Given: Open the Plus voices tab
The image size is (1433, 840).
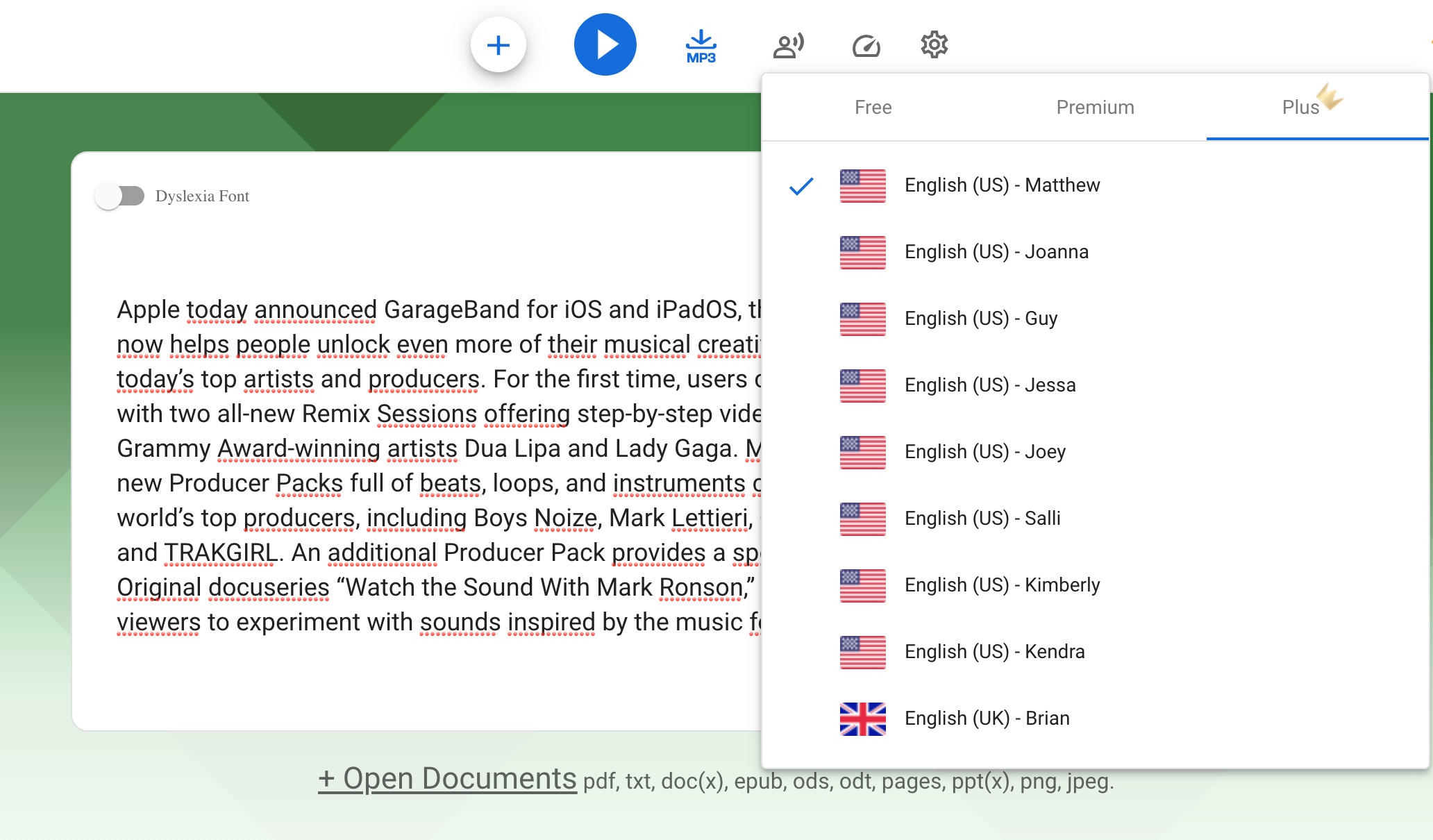Looking at the screenshot, I should click(1300, 108).
